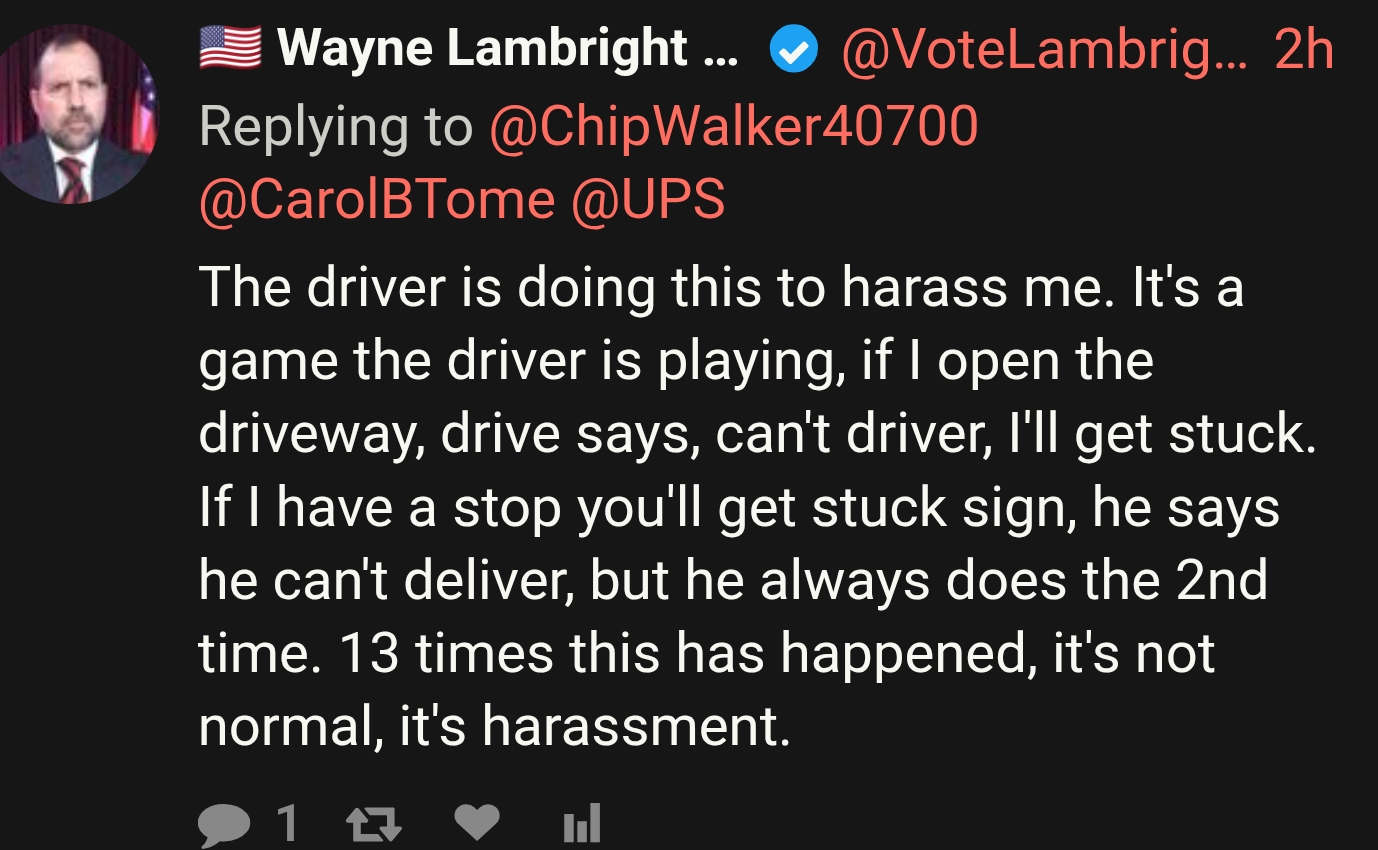Open tweet analytics bar chart icon

581,825
